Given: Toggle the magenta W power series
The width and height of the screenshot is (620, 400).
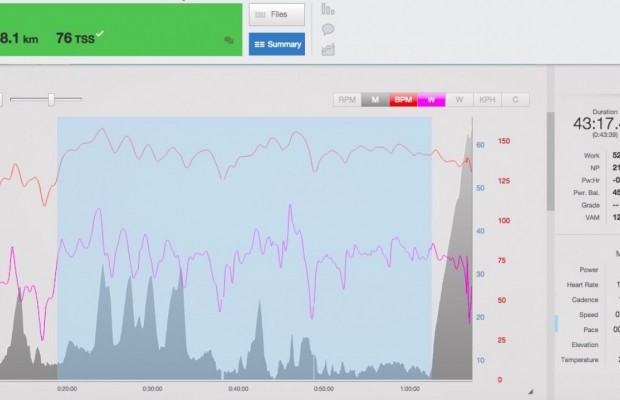Looking at the screenshot, I should [x=431, y=100].
